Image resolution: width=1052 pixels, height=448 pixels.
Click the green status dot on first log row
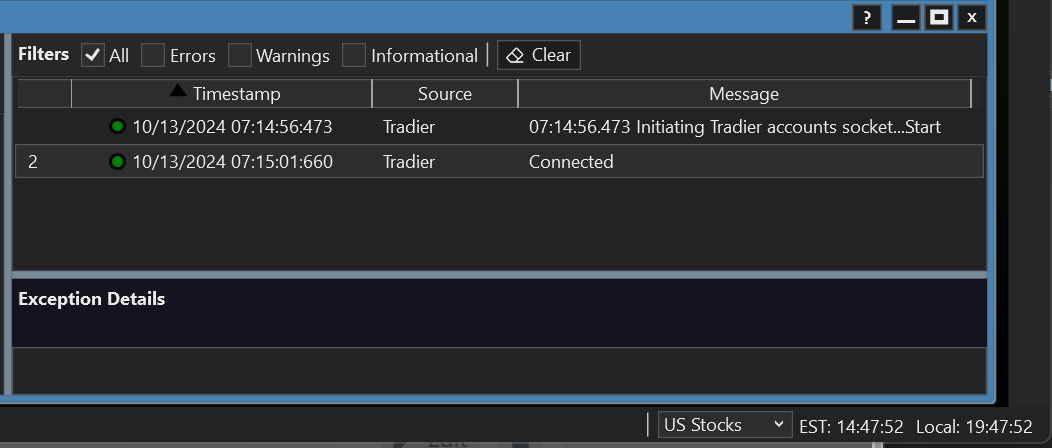(117, 127)
